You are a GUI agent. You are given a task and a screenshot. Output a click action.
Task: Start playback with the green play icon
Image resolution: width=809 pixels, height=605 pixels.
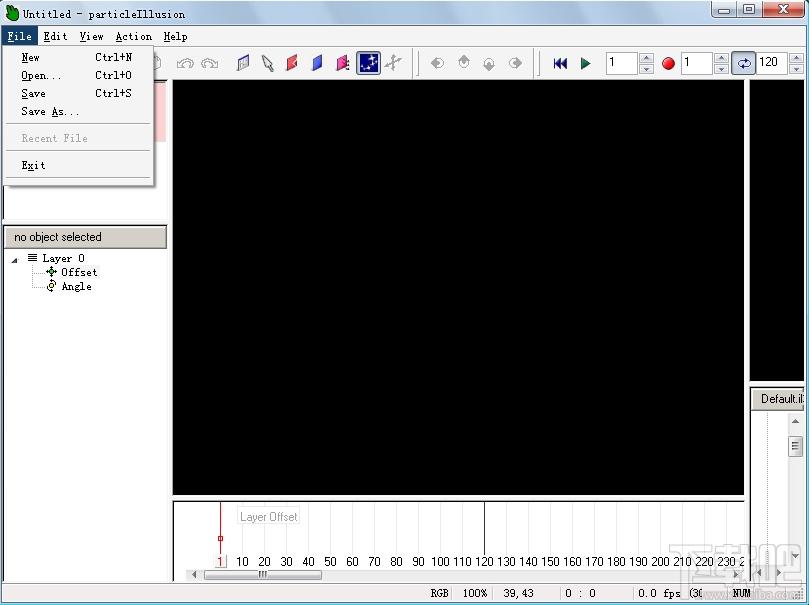(585, 63)
